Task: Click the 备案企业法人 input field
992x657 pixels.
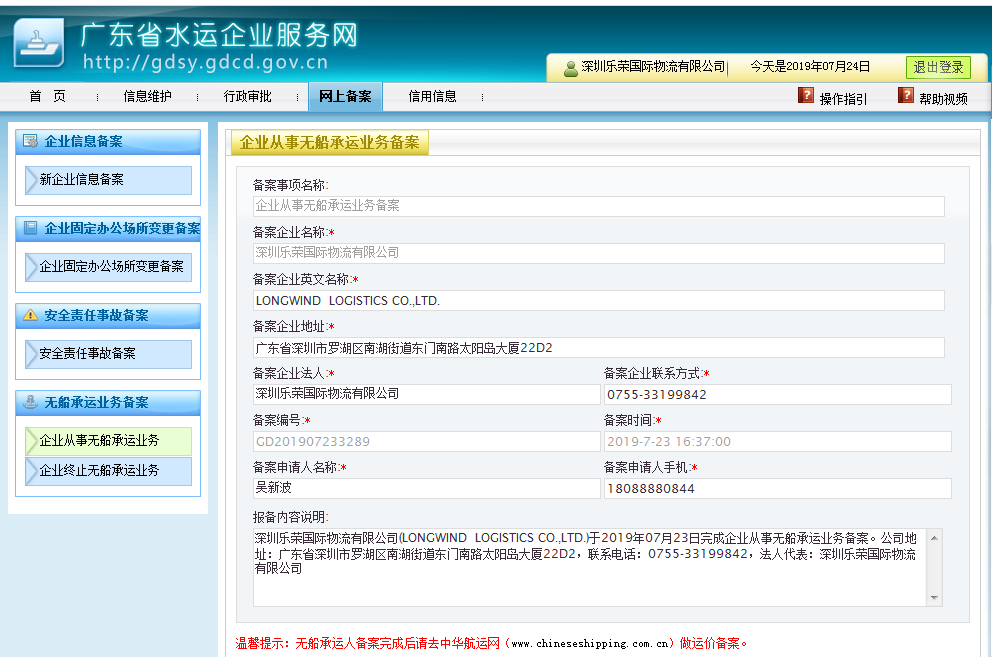Action: tap(426, 394)
